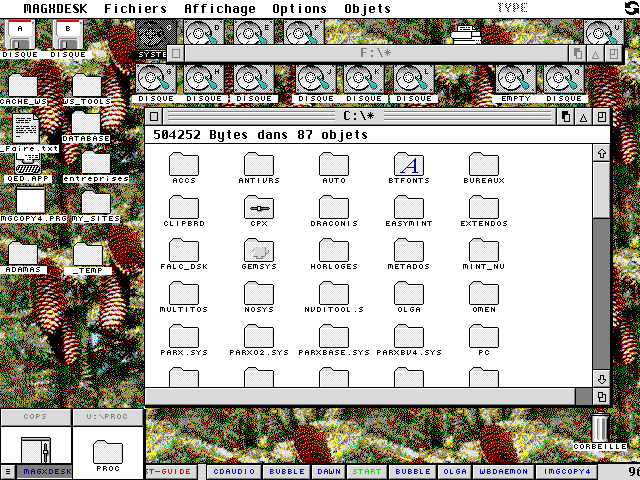Click the F:\* window title bar

pos(376,53)
